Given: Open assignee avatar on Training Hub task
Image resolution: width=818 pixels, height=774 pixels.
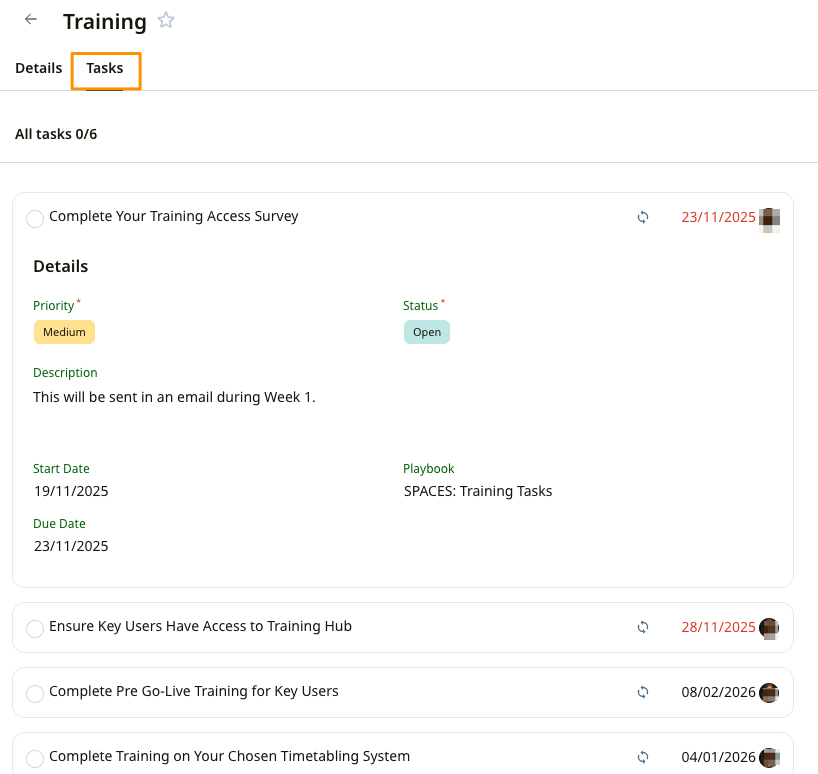Looking at the screenshot, I should click(x=769, y=628).
